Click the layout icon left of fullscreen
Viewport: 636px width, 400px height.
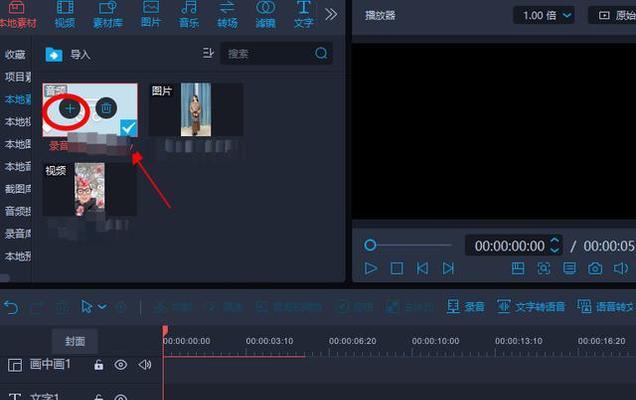[x=518, y=269]
